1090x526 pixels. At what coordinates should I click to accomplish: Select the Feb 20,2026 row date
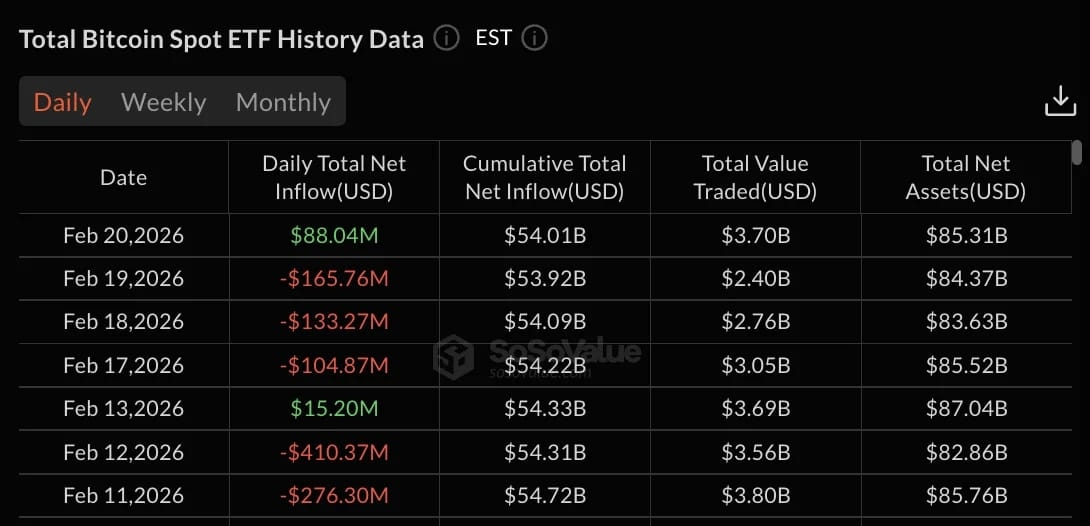(x=123, y=236)
